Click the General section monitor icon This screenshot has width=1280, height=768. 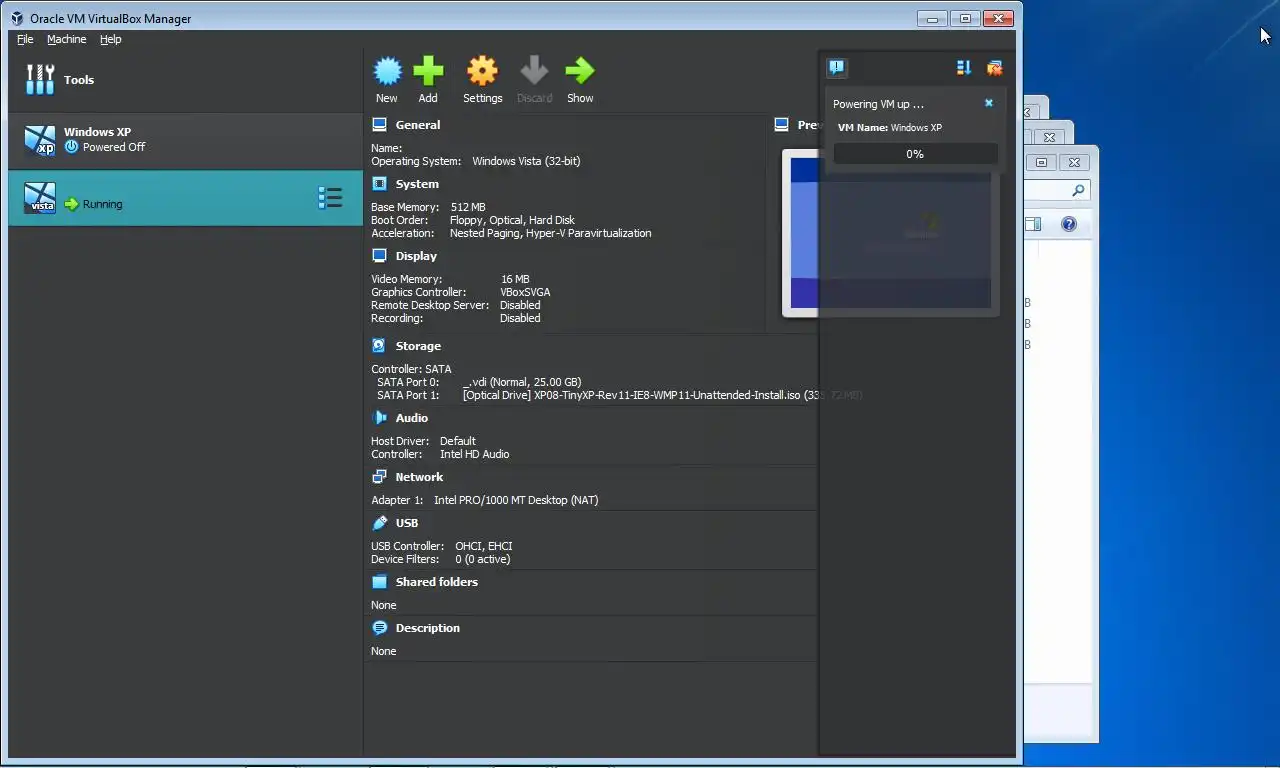click(x=379, y=125)
